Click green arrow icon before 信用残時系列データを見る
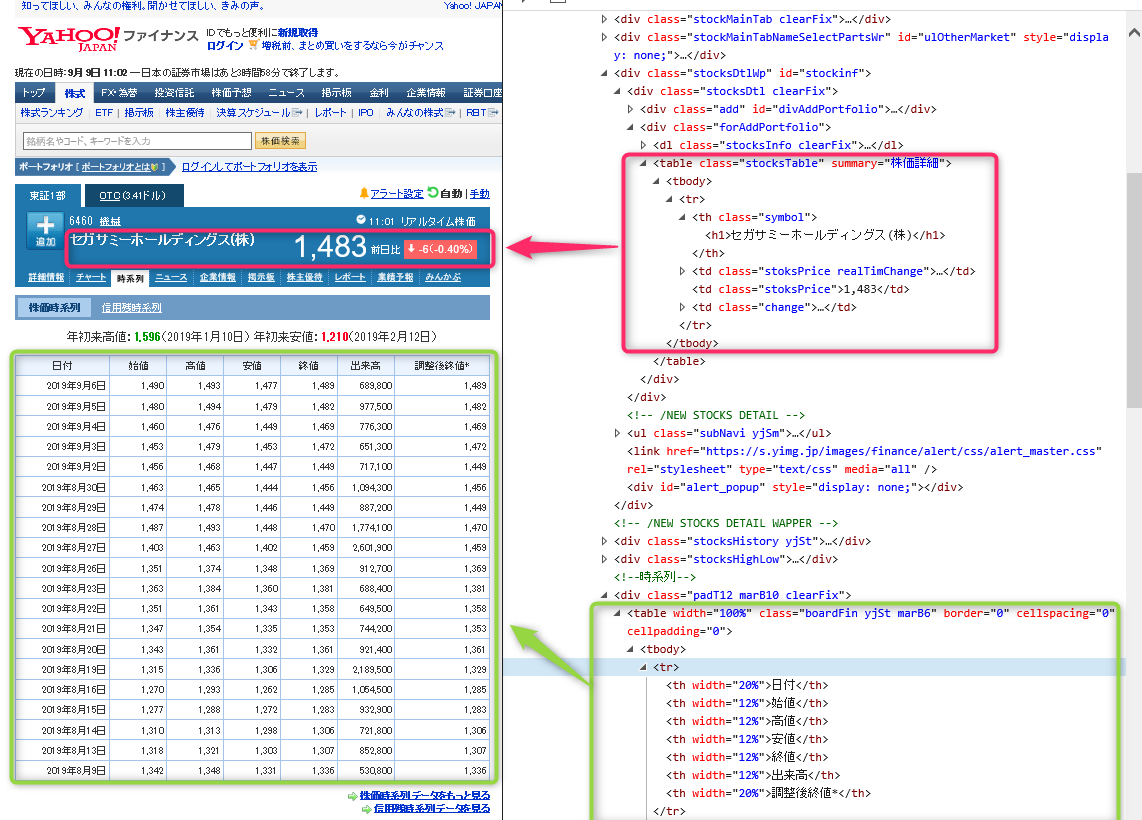The height and width of the screenshot is (820, 1142). tap(366, 809)
